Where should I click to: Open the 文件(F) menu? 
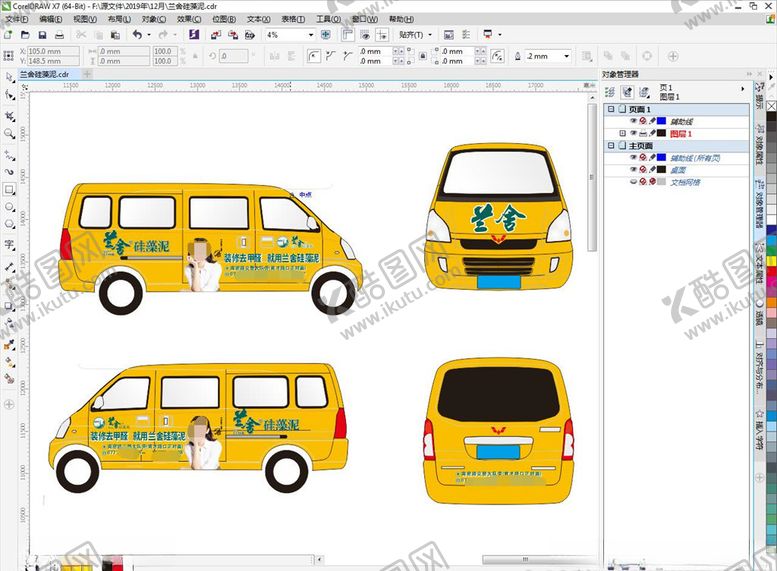coord(16,19)
